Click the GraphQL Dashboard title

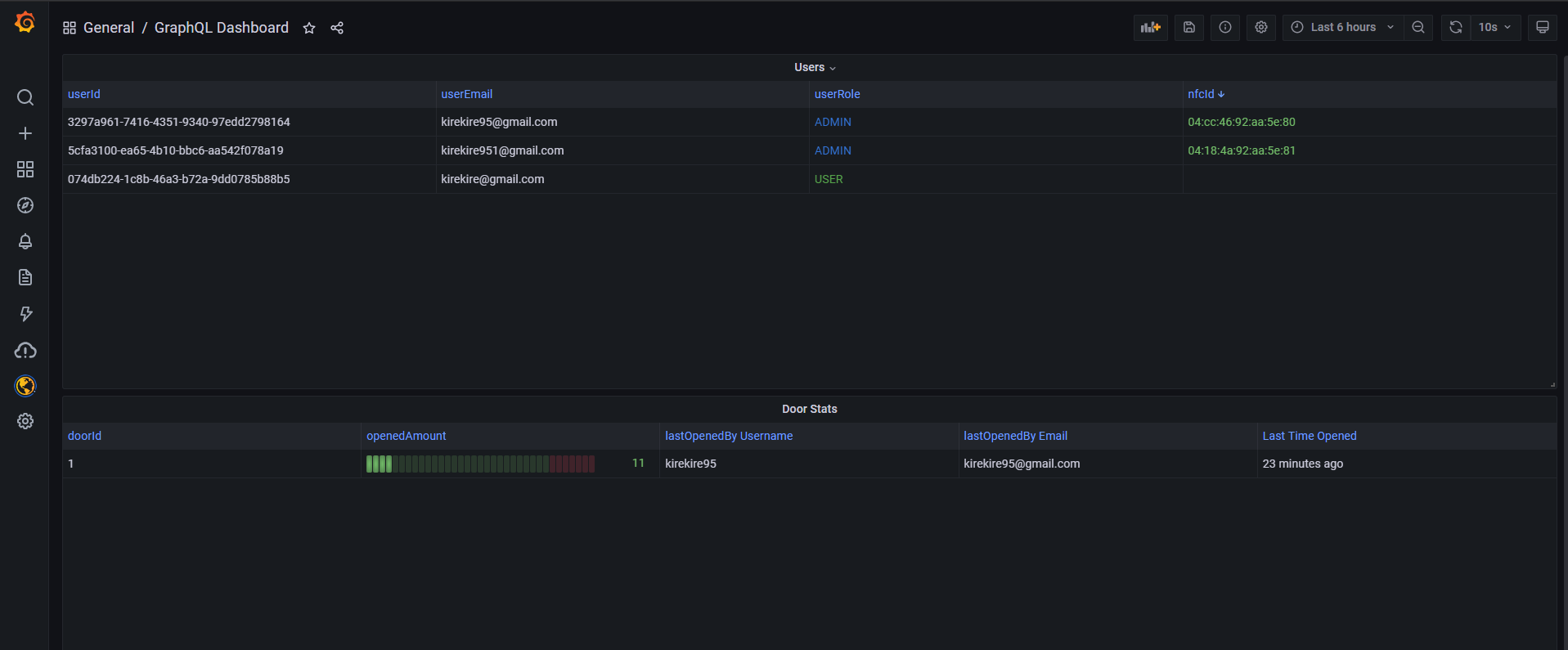(x=222, y=28)
